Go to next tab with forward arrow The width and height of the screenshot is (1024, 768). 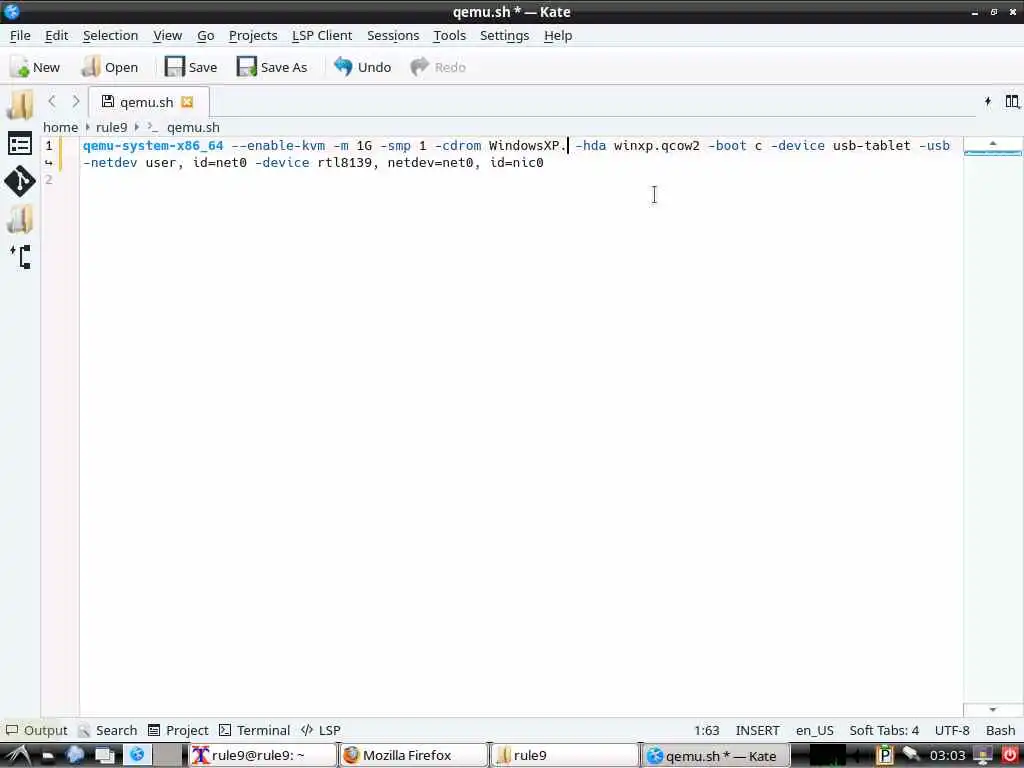pyautogui.click(x=76, y=101)
